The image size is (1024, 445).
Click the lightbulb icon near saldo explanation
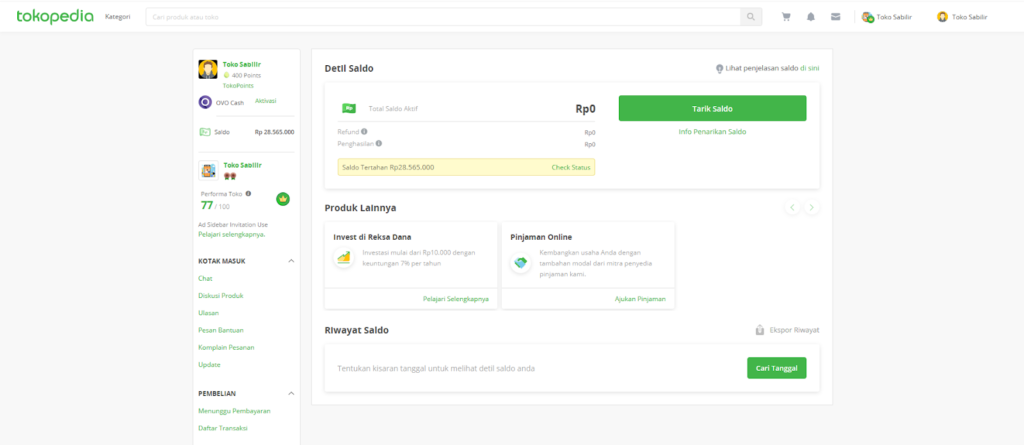(720, 68)
